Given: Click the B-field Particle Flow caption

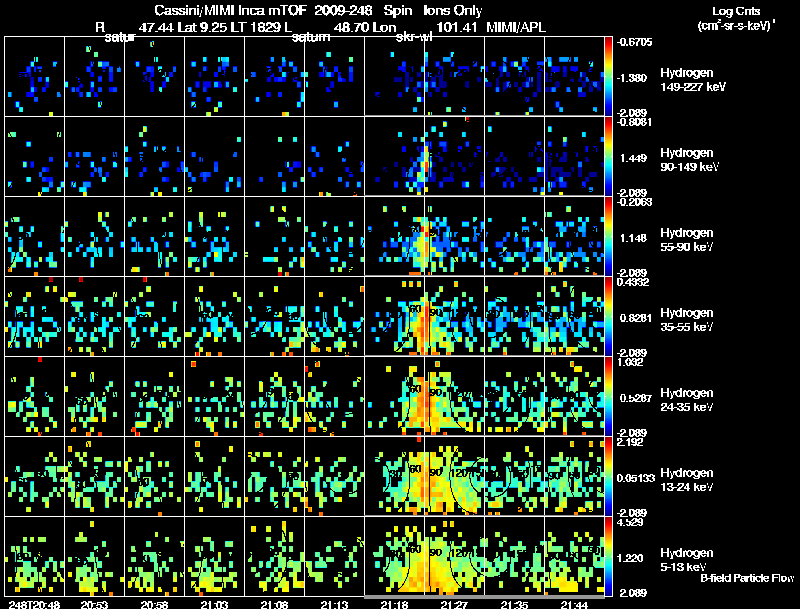Looking at the screenshot, I should (x=747, y=578).
